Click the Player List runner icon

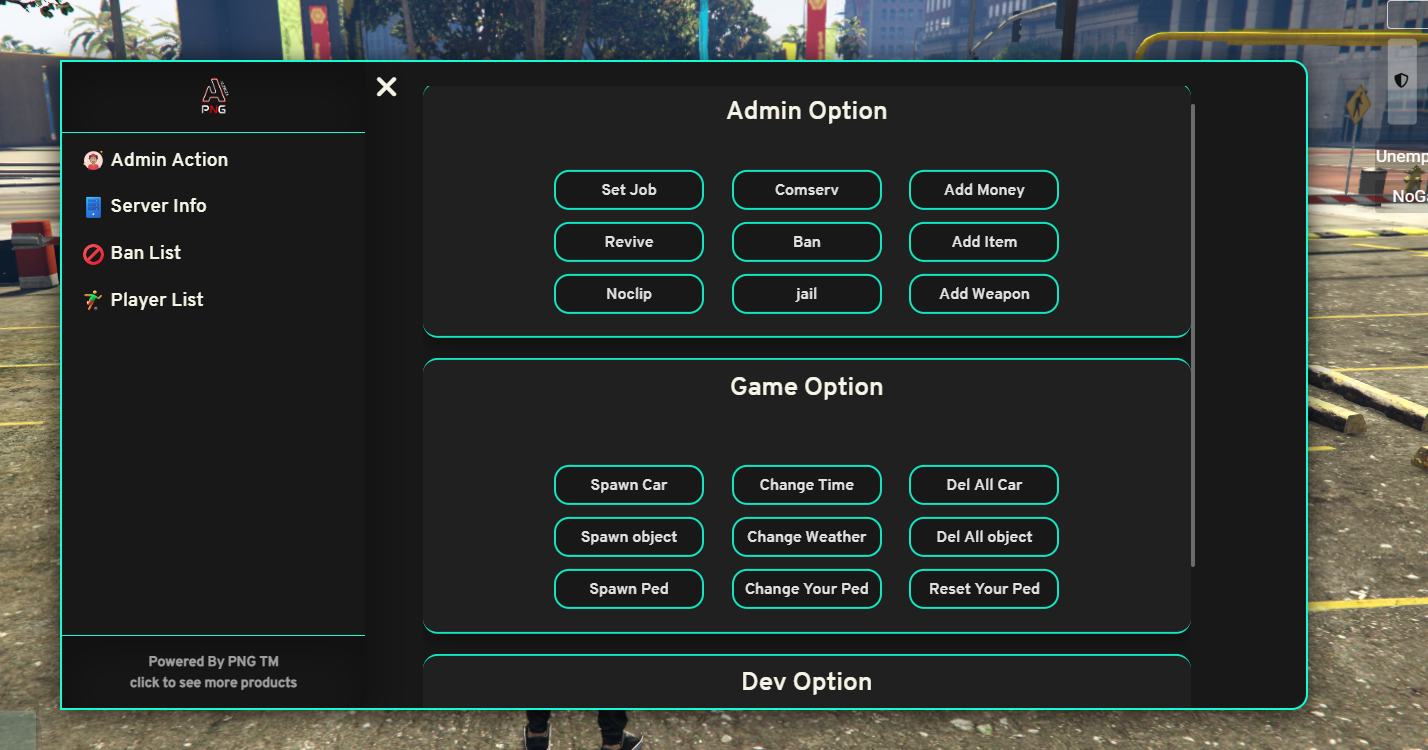click(x=93, y=300)
